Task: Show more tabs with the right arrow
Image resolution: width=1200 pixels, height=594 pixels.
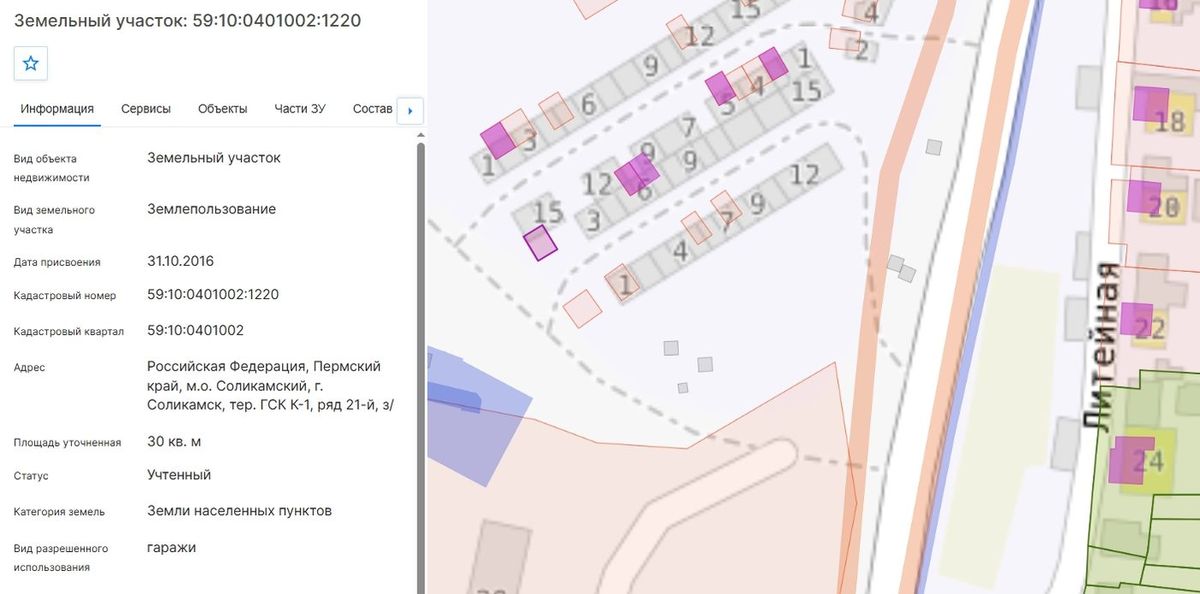Action: click(x=410, y=110)
